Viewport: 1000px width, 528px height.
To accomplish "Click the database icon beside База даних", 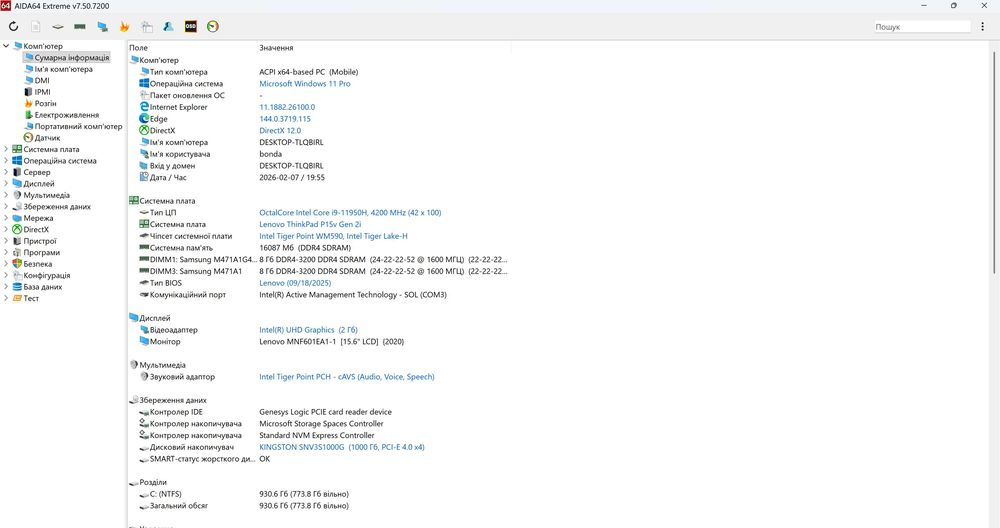I will click(x=17, y=287).
